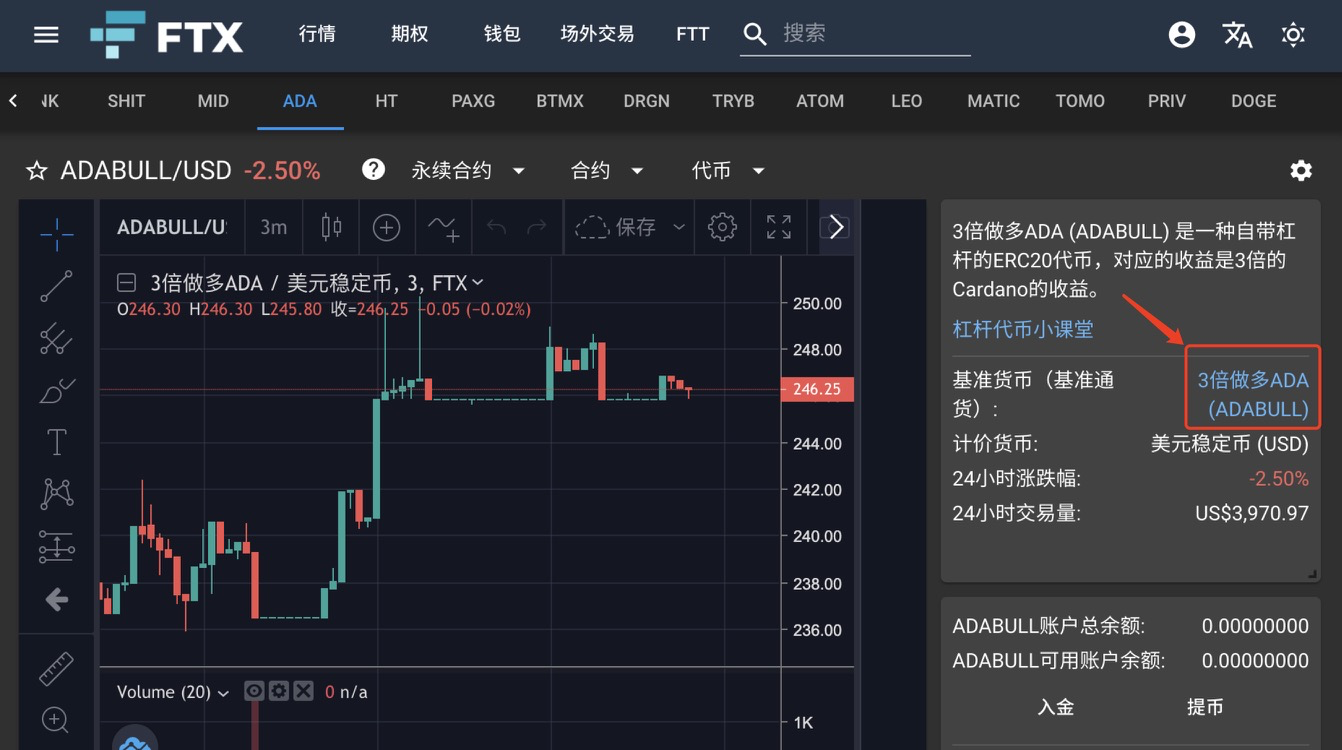
Task: Expand the 合约 dropdown
Action: (x=607, y=171)
